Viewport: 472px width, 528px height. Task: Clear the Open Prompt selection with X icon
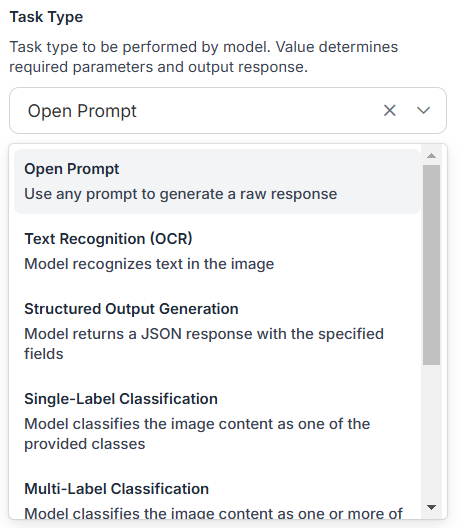[x=390, y=110]
